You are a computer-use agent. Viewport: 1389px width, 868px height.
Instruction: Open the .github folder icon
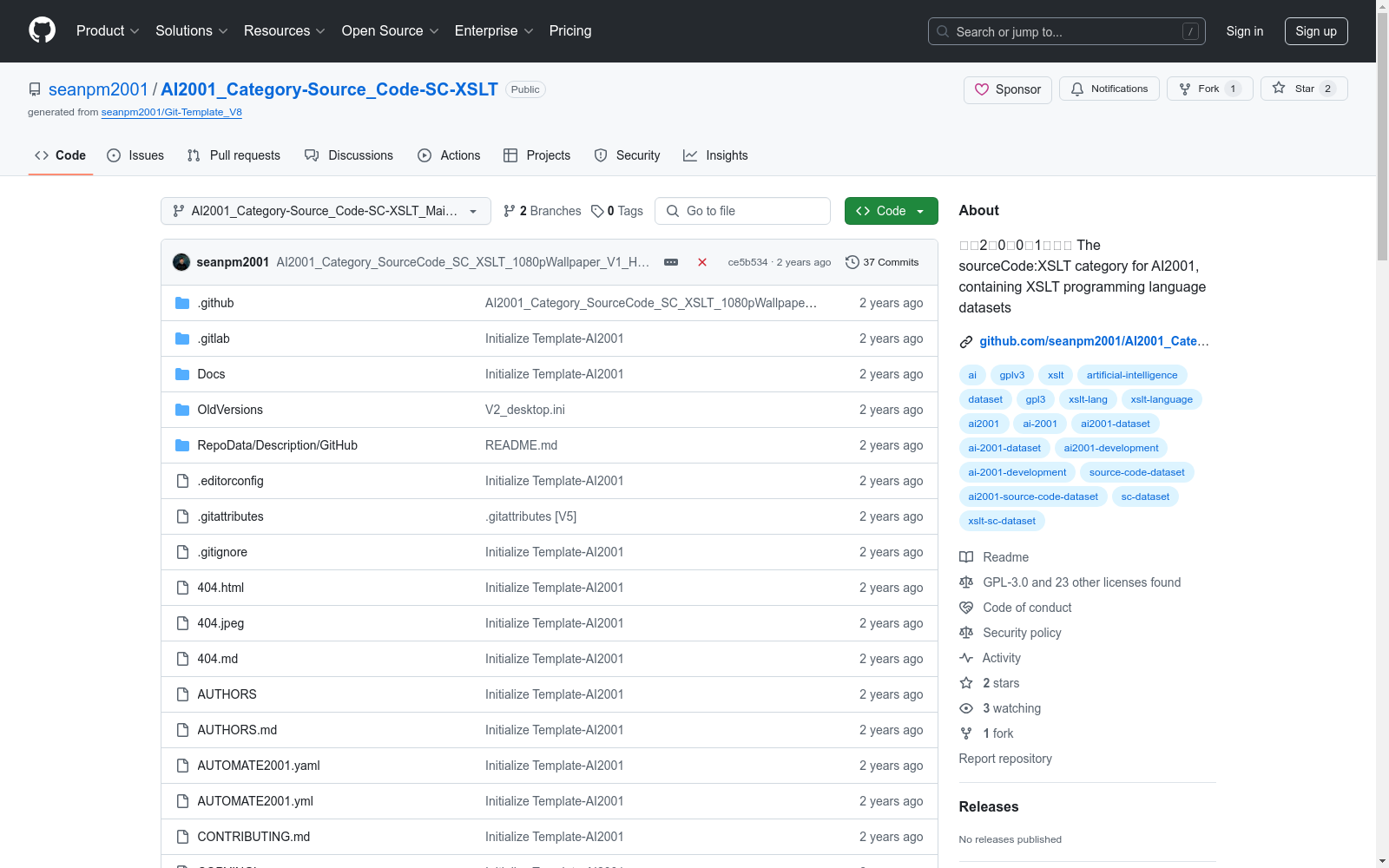[182, 303]
